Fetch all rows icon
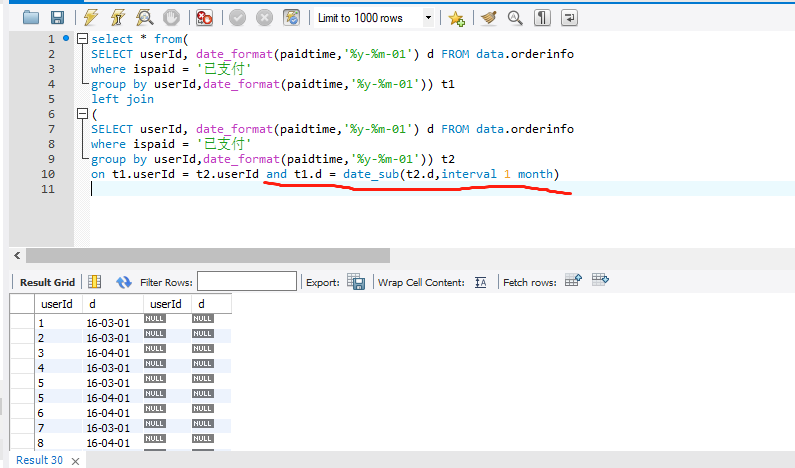This screenshot has width=795, height=468. [x=600, y=280]
